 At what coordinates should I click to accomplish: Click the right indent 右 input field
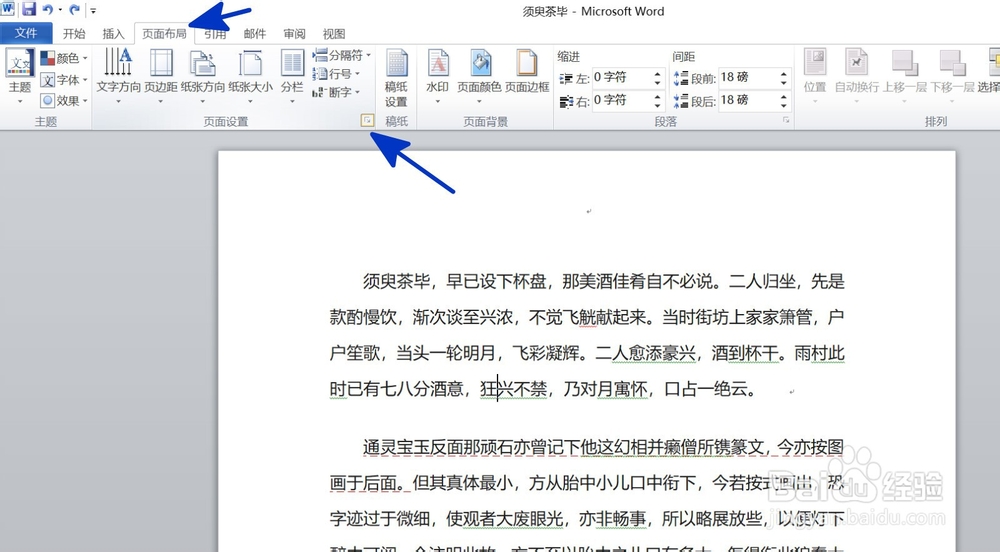[622, 101]
